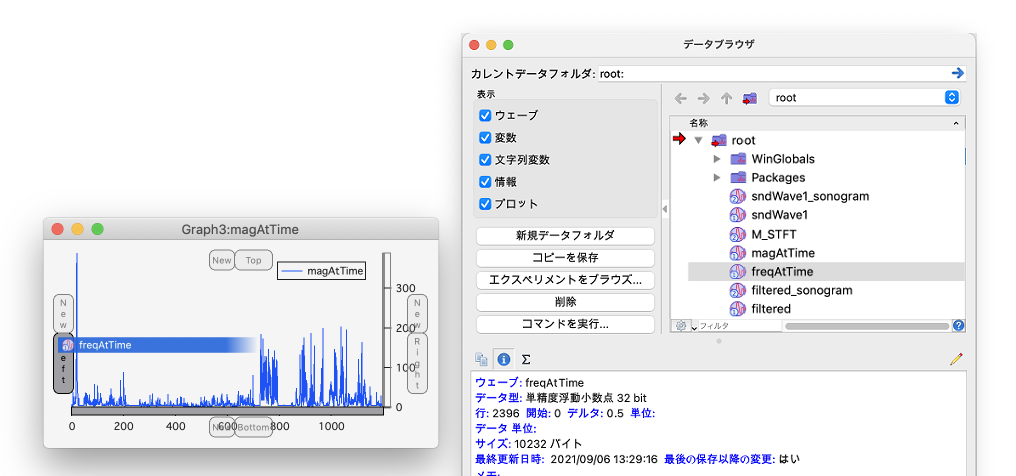Expand the WinGlobals folder

point(717,159)
